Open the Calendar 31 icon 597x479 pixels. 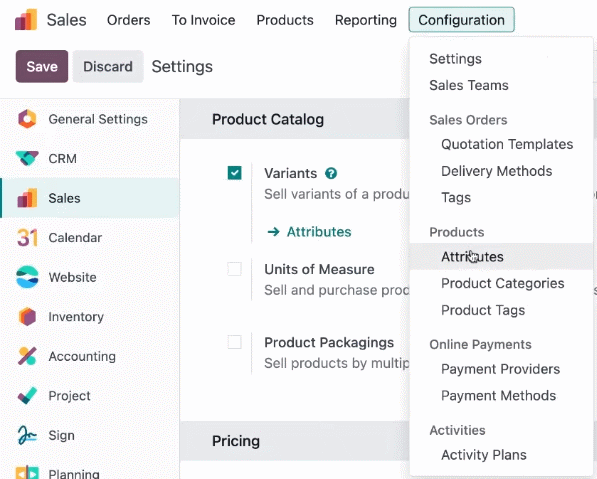click(27, 238)
